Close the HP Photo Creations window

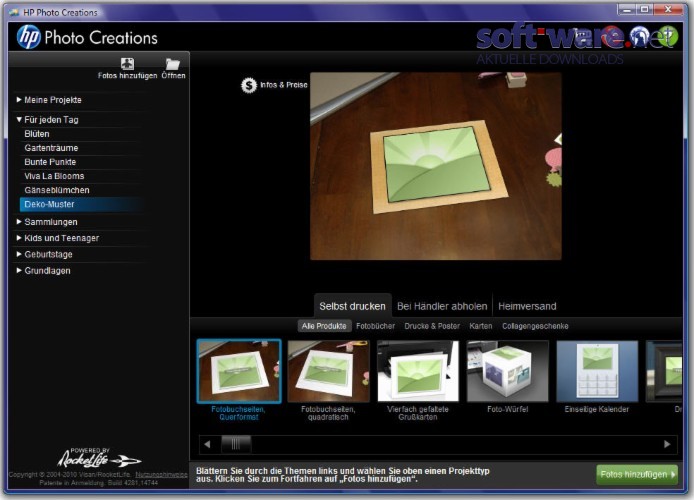(x=668, y=9)
